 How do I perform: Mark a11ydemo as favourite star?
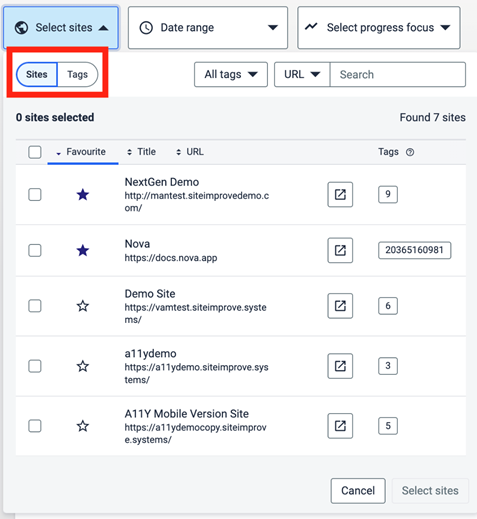[83, 366]
